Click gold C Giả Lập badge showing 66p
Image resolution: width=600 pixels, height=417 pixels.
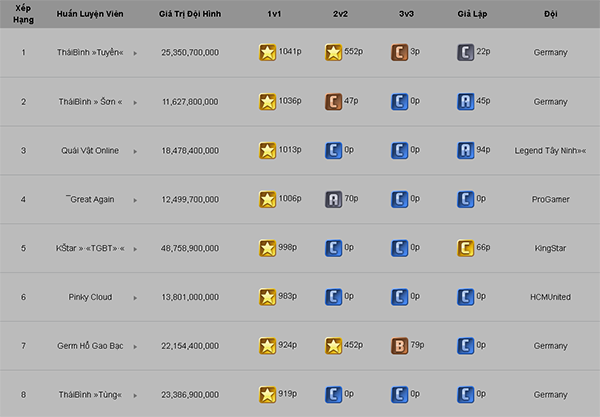[x=465, y=248]
